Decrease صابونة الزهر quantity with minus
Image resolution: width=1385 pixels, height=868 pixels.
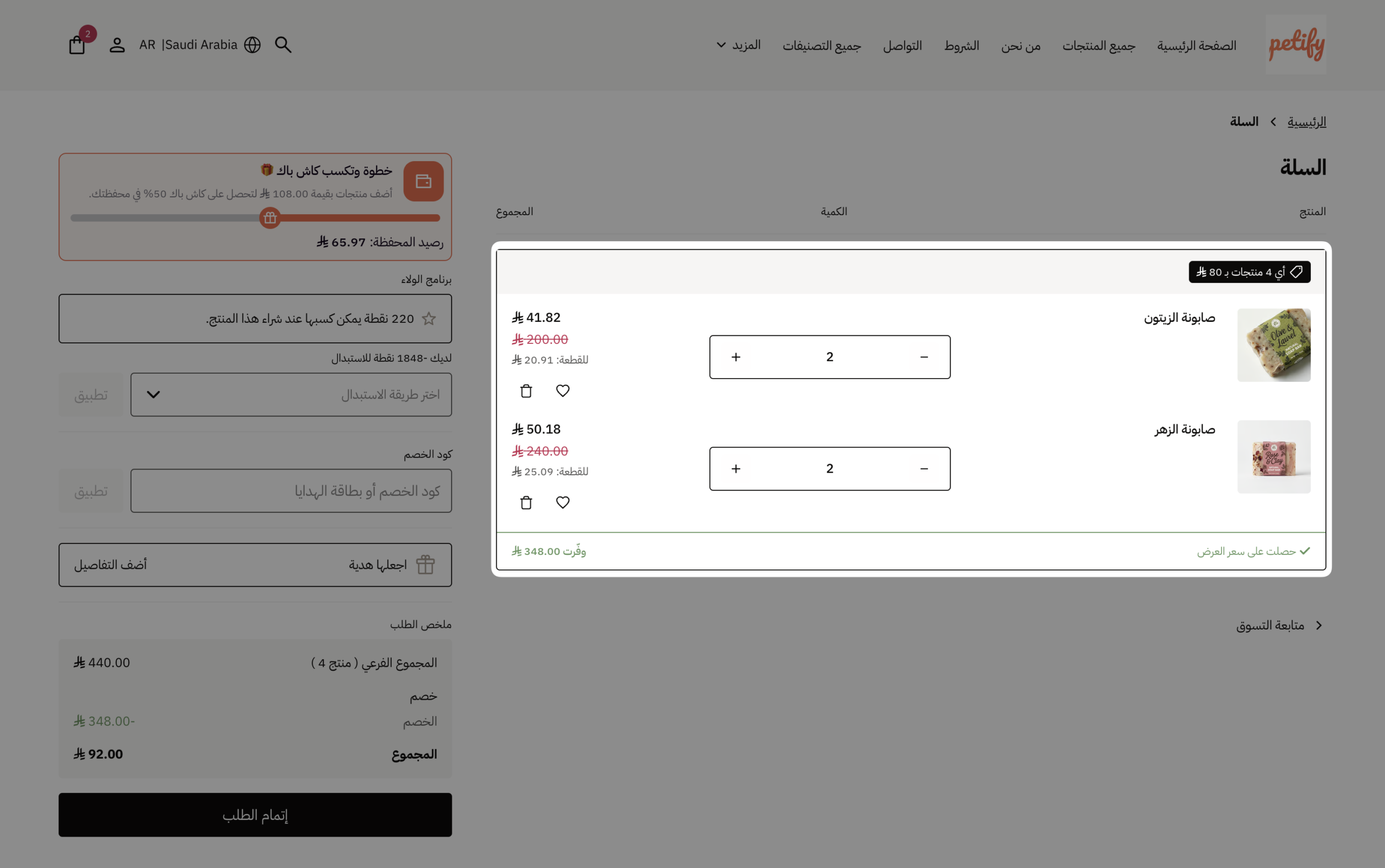[x=924, y=469]
